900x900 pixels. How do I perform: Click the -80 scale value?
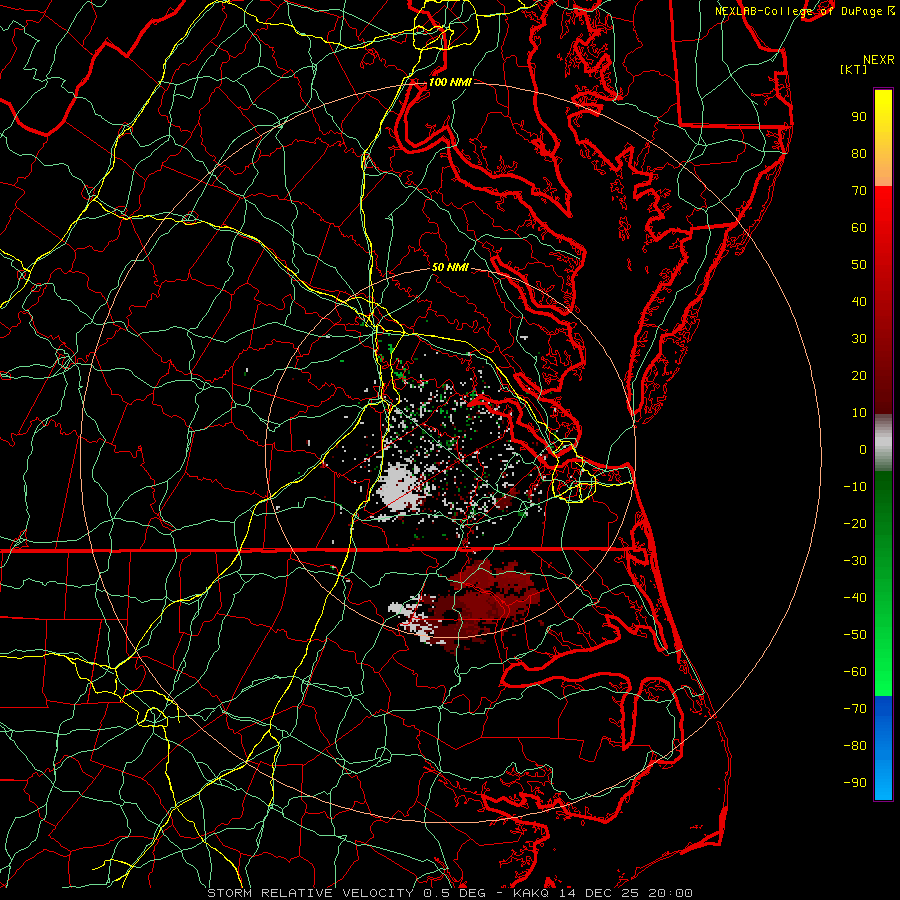(x=855, y=746)
